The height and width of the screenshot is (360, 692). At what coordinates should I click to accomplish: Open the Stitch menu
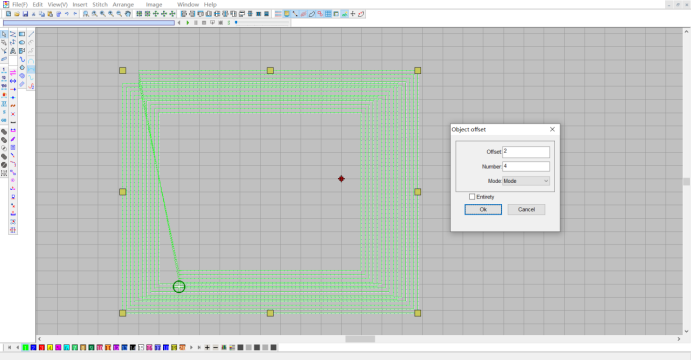100,4
